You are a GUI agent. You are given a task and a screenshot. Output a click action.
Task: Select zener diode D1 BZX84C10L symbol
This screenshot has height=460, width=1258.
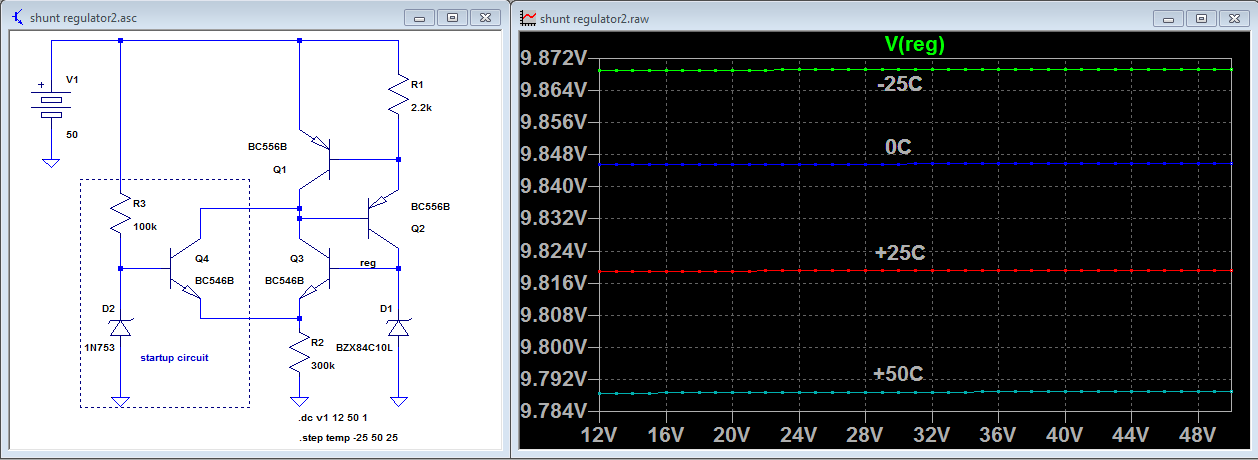pyautogui.click(x=399, y=326)
